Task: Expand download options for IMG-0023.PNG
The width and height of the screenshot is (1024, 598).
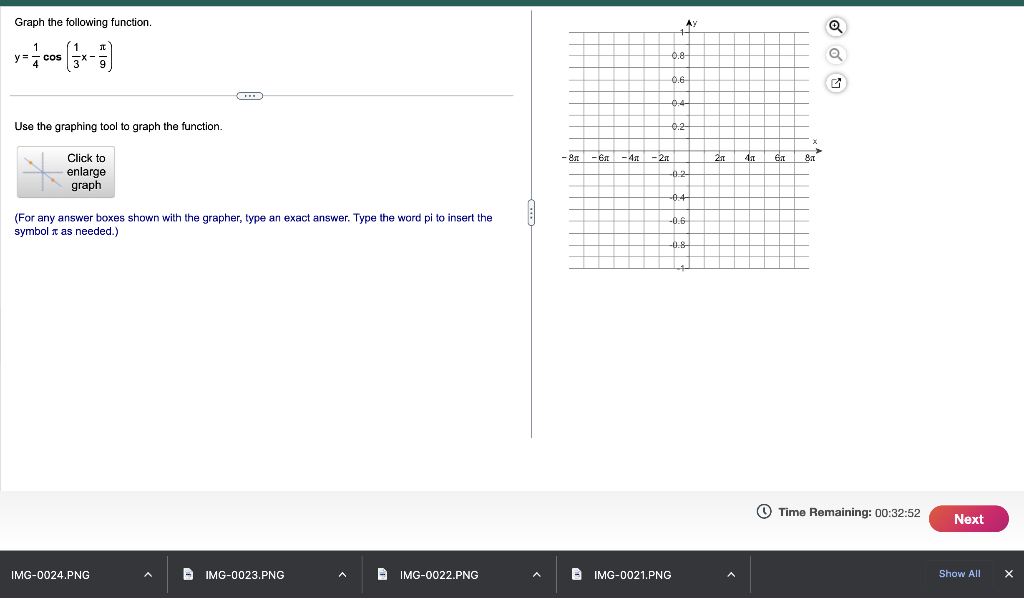Action: (341, 574)
